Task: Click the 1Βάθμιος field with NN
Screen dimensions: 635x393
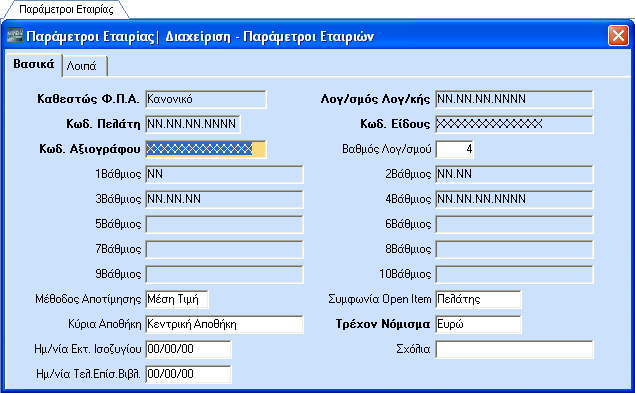Action: pos(224,174)
